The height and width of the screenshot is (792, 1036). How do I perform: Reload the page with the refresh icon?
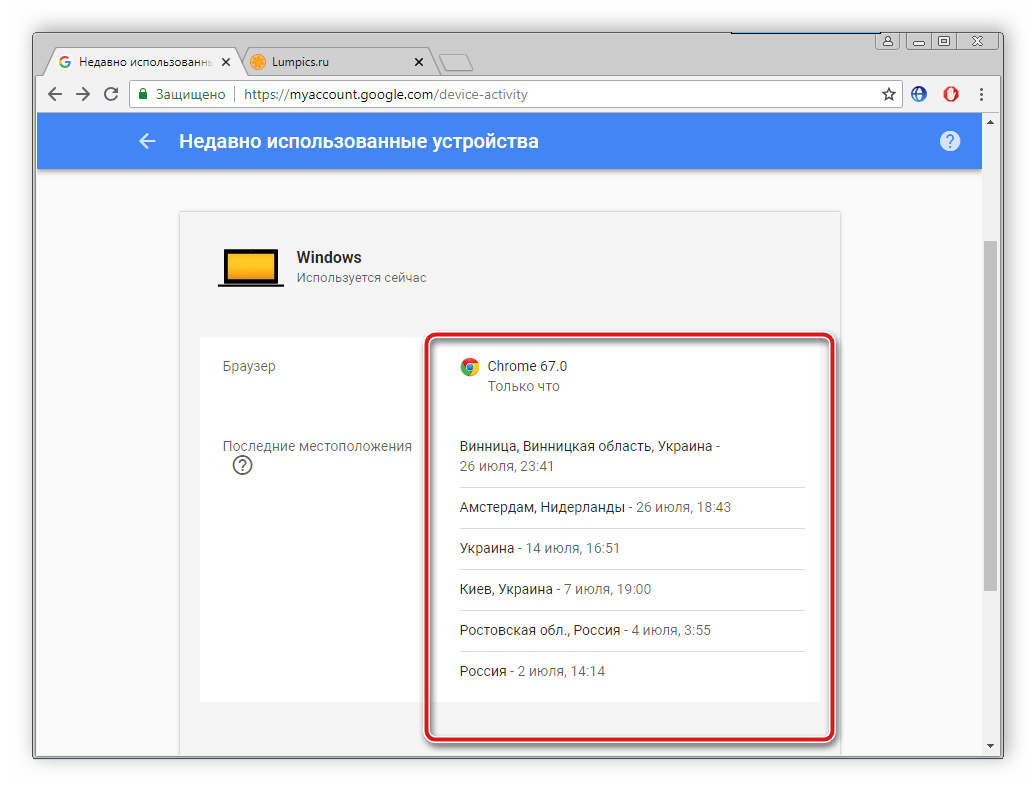[111, 94]
